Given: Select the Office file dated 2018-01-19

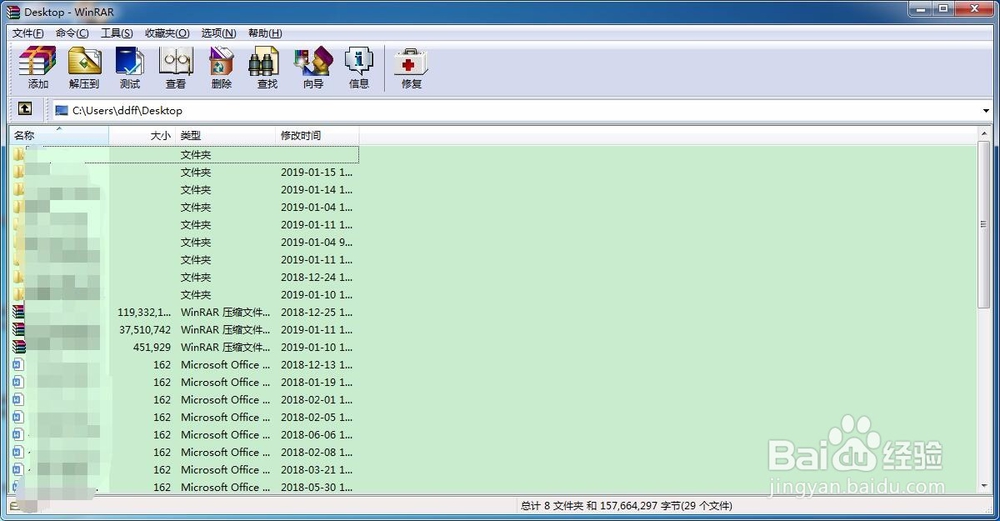Looking at the screenshot, I should click(184, 382).
